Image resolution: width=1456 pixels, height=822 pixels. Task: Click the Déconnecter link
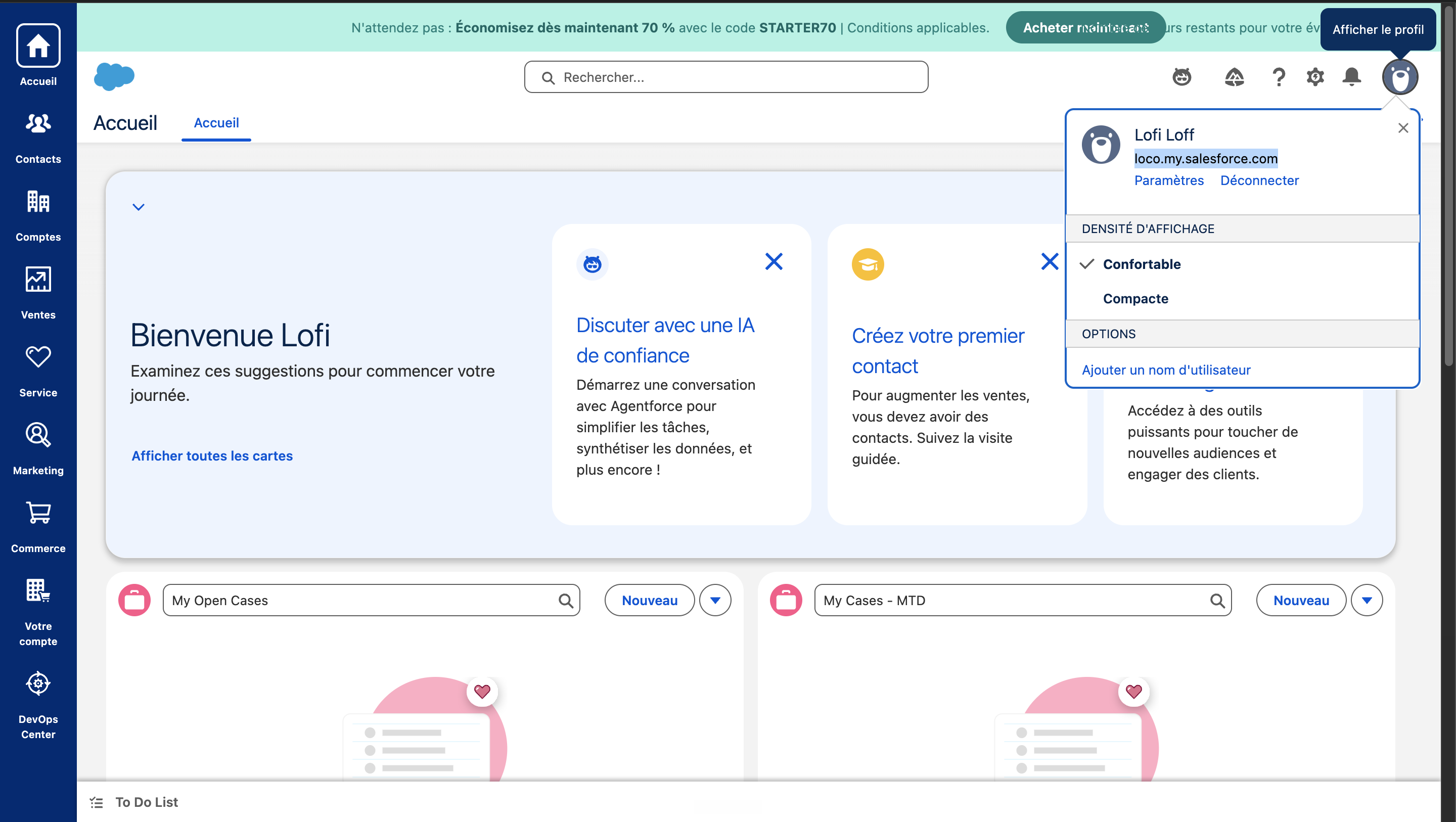point(1259,180)
